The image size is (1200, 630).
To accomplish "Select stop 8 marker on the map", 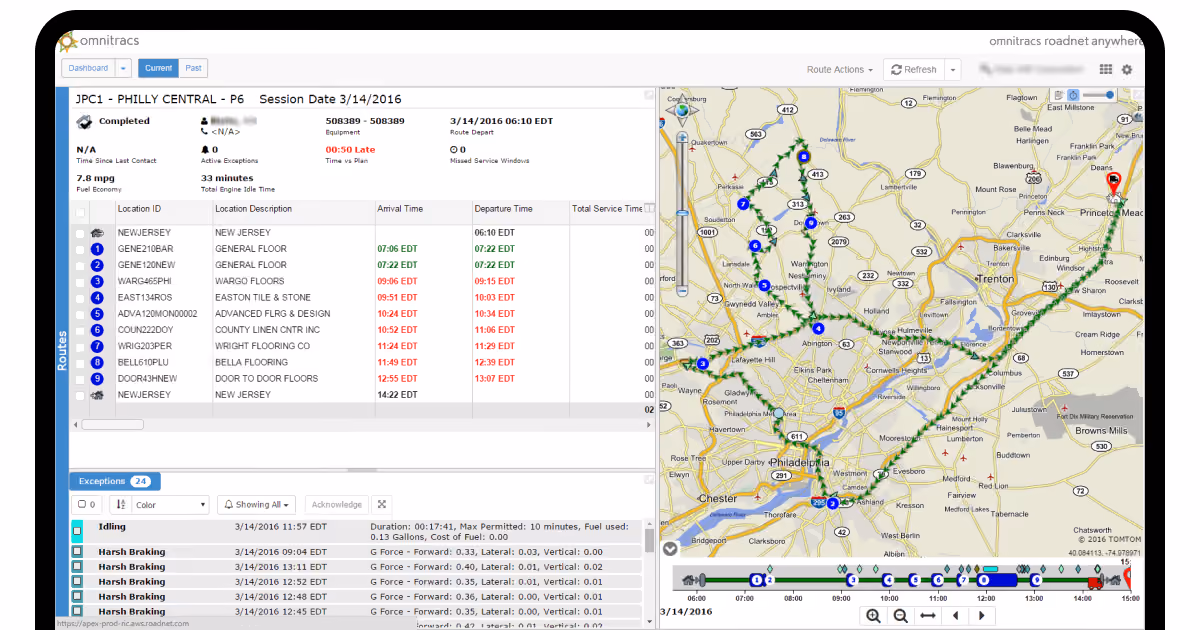I will click(803, 156).
